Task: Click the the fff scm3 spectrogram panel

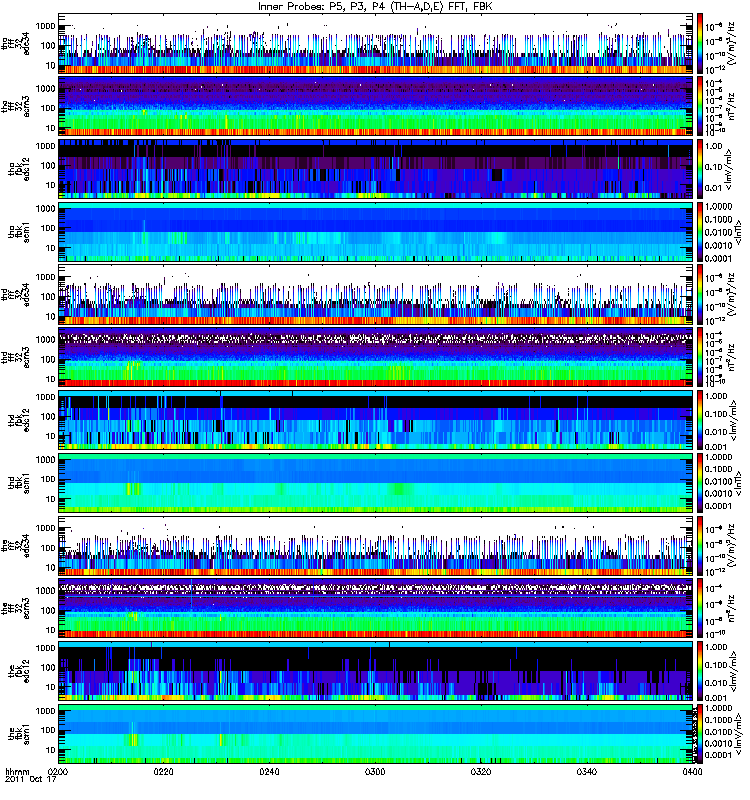Action: point(376,608)
